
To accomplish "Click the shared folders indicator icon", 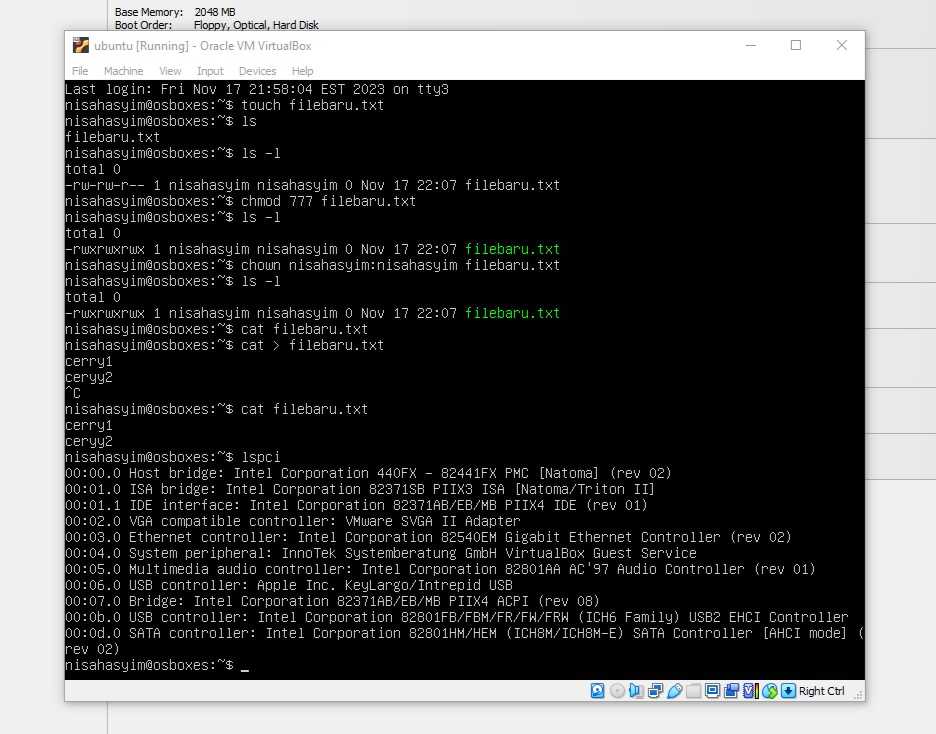I will point(693,691).
